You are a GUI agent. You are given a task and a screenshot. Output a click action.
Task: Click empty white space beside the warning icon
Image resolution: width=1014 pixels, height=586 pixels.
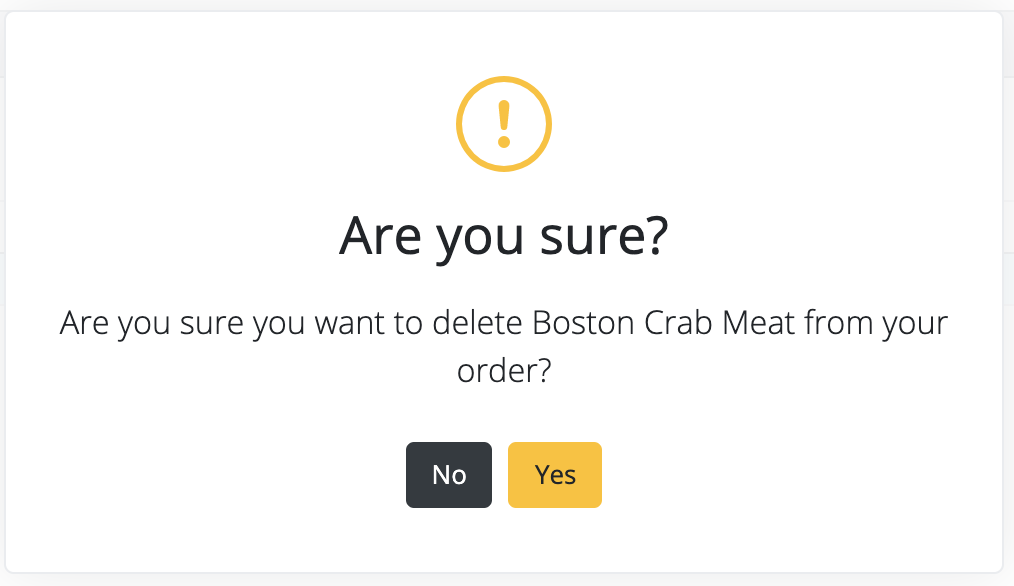[x=259, y=123]
